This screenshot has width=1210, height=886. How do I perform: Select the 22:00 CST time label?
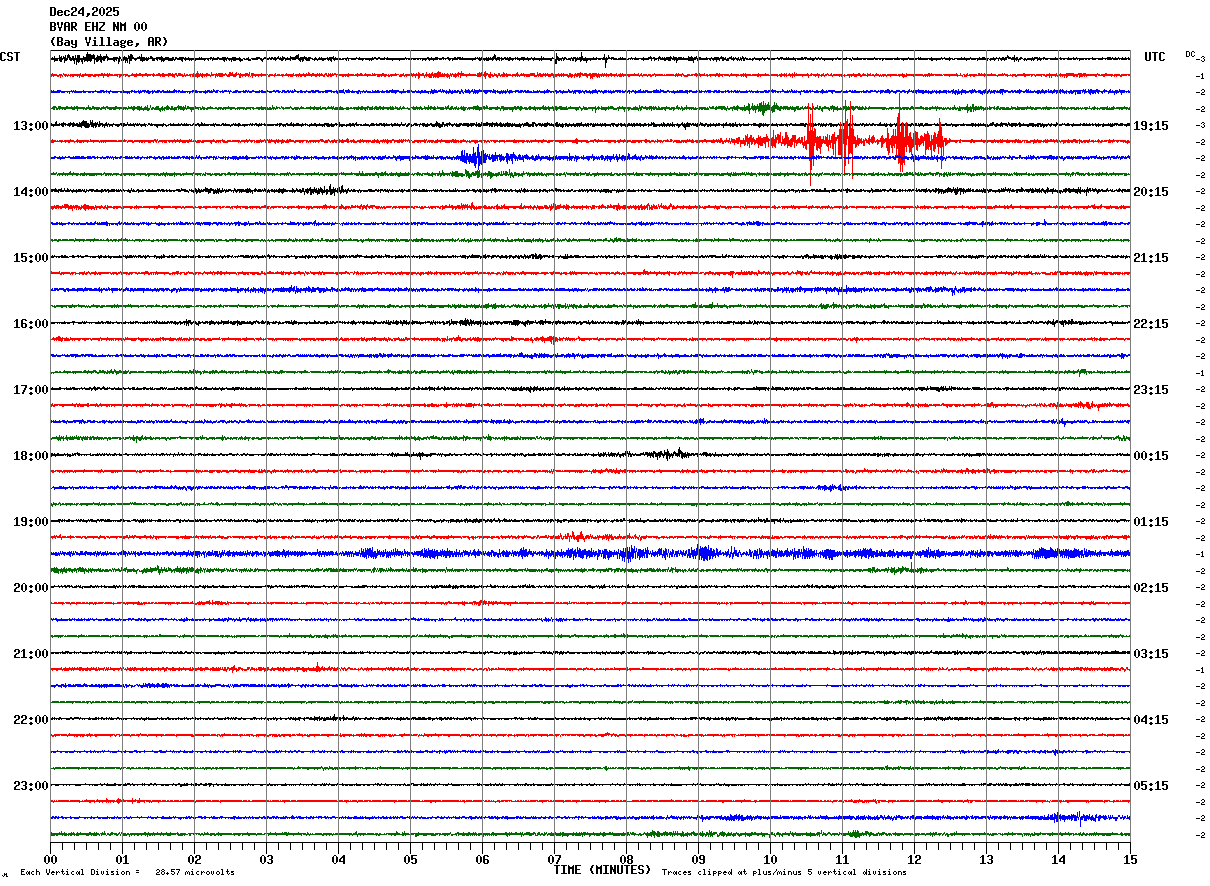[x=31, y=720]
